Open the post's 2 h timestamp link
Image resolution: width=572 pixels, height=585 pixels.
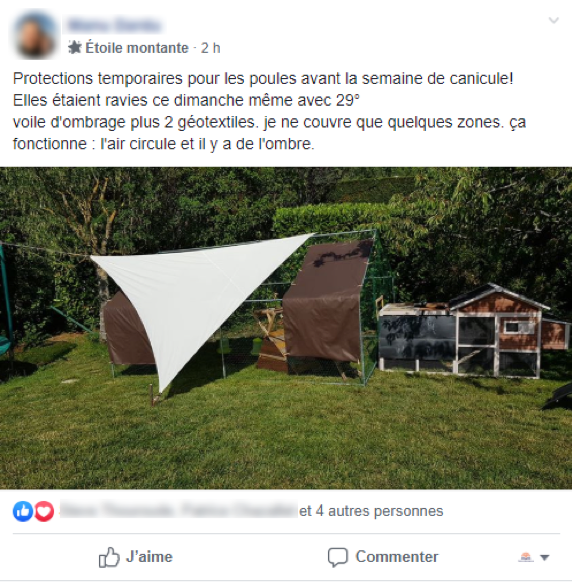[x=210, y=48]
